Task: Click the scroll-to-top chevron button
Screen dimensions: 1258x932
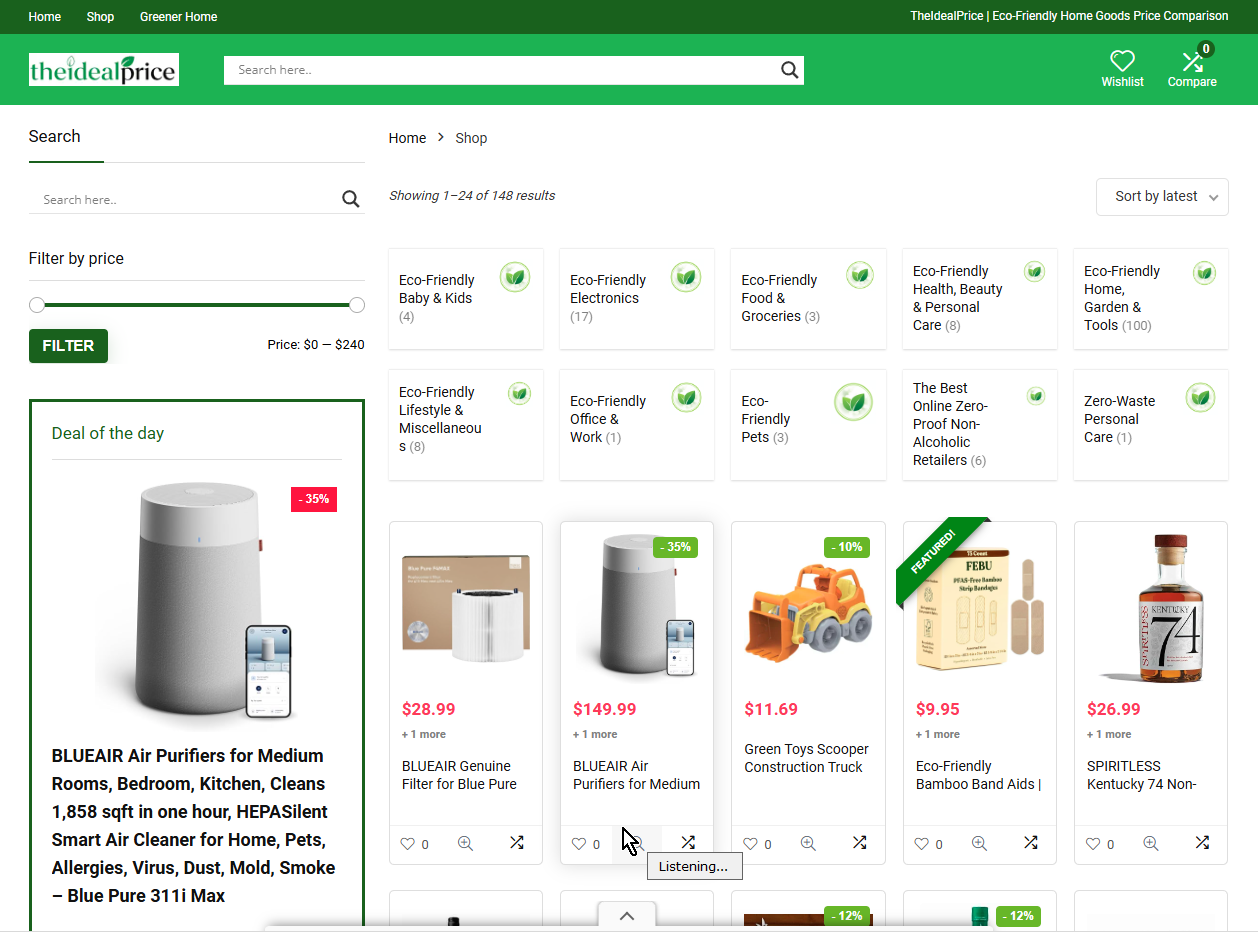Action: coord(627,916)
